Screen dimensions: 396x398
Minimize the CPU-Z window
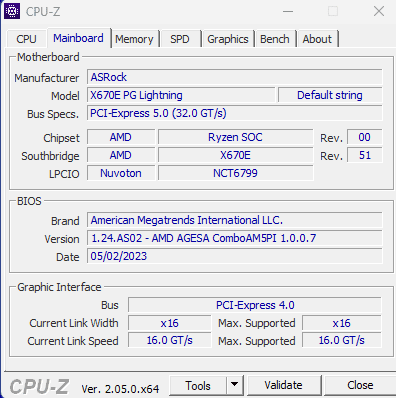click(x=288, y=11)
